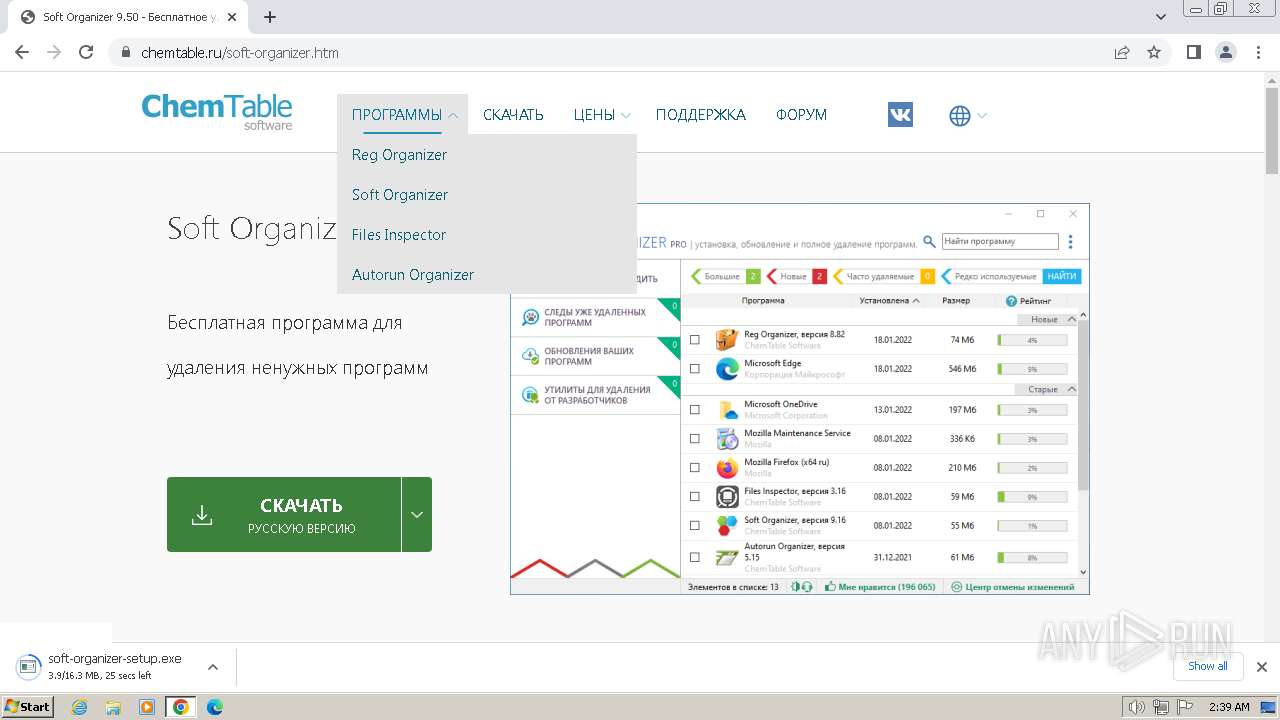The image size is (1280, 720).
Task: Open download button version dropdown arrow
Action: 417,515
